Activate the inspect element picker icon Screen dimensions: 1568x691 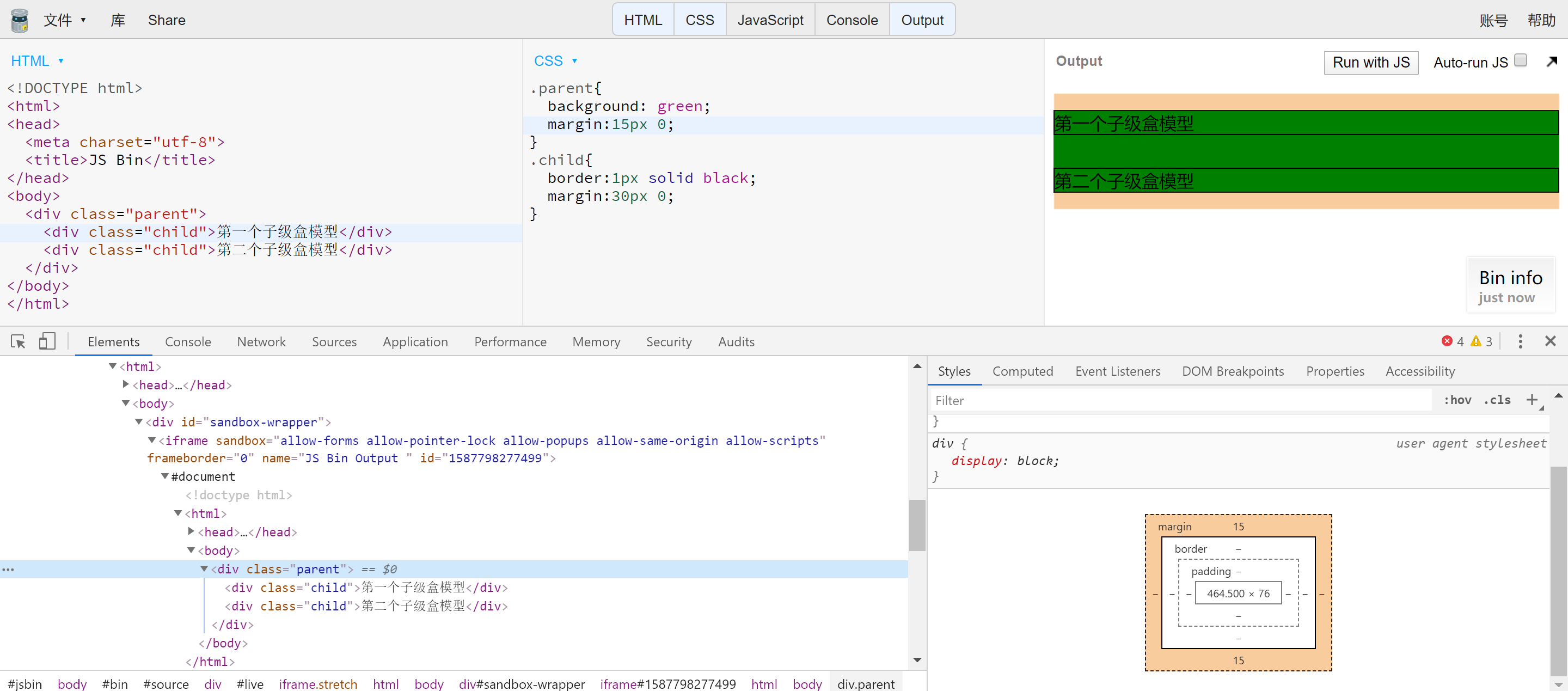(x=19, y=341)
